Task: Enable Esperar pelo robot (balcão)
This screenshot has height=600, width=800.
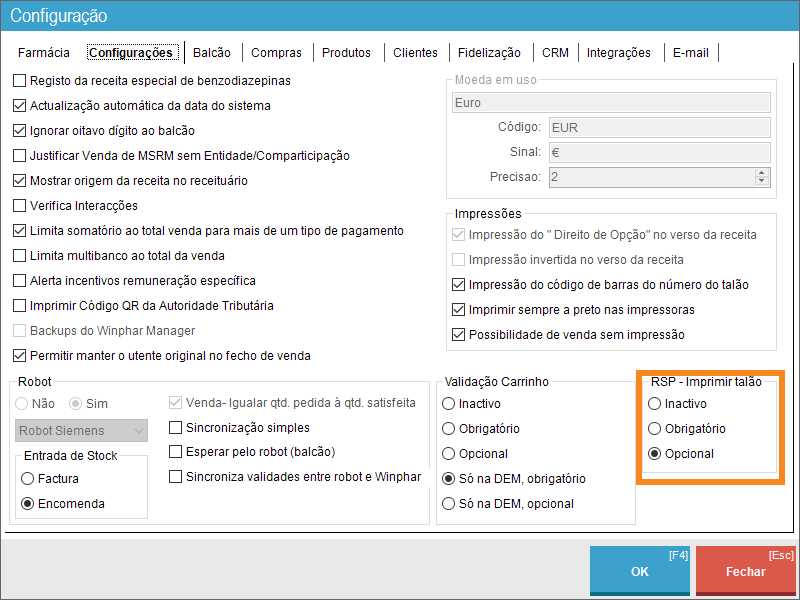Action: [x=176, y=452]
